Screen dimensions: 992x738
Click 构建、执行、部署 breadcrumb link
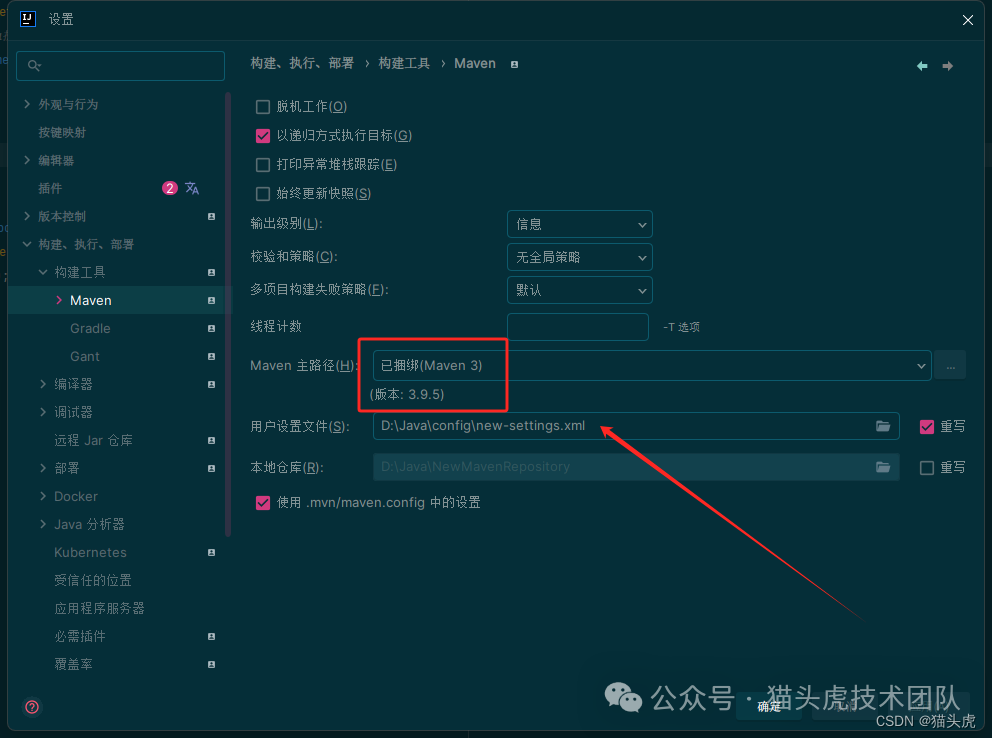(302, 63)
